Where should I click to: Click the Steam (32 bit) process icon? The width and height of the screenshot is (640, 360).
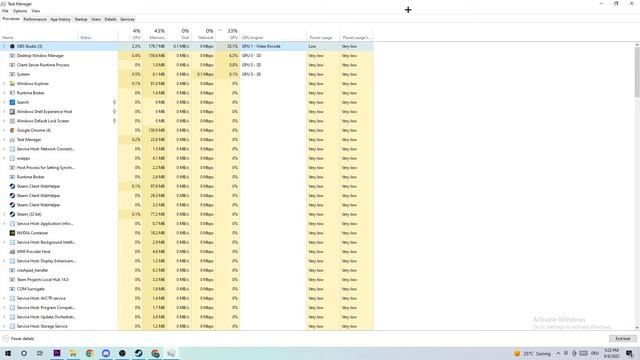pyautogui.click(x=12, y=214)
